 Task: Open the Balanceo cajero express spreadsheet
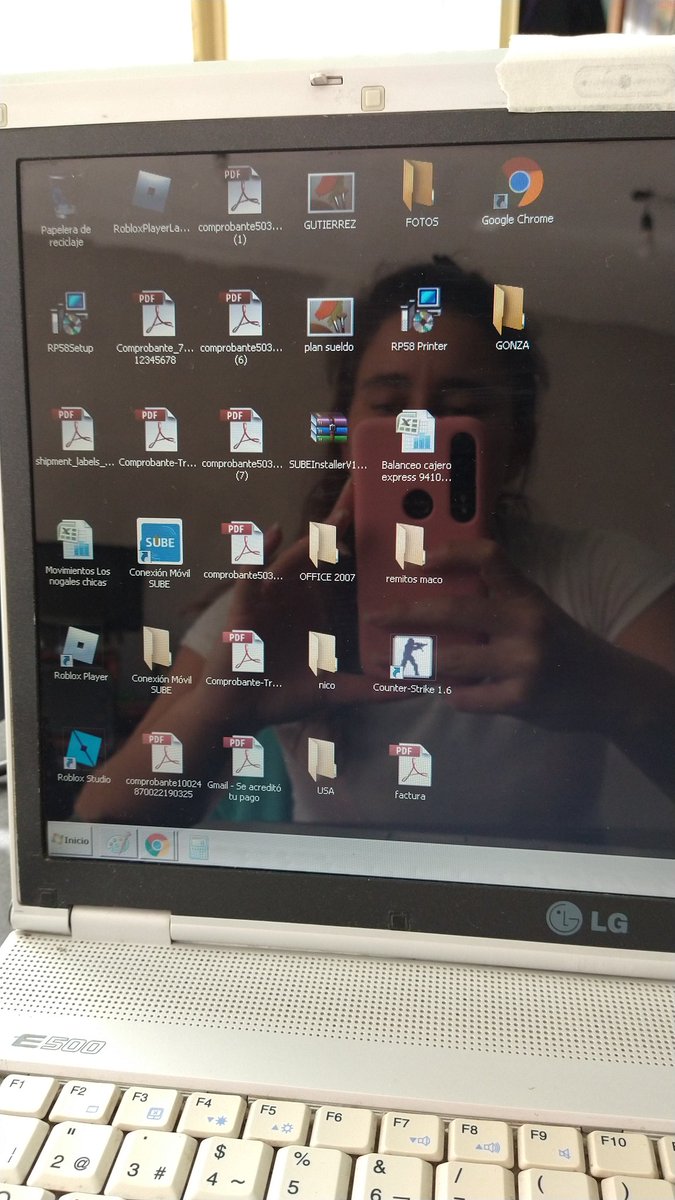[x=415, y=433]
